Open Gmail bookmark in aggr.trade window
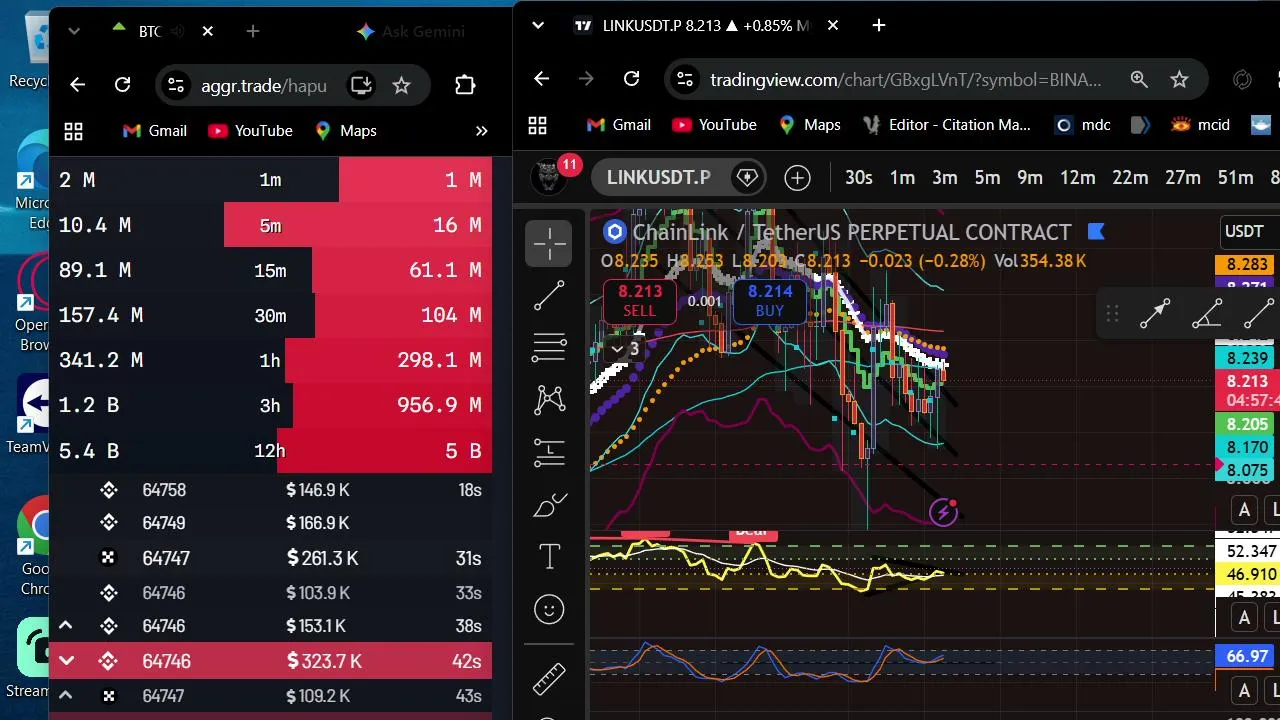The height and width of the screenshot is (720, 1280). pos(154,131)
